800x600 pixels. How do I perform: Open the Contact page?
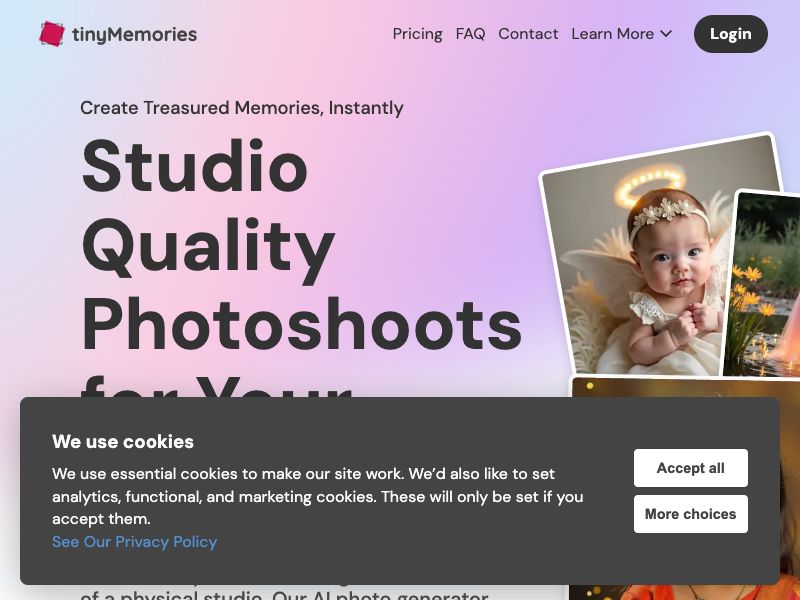coord(528,34)
